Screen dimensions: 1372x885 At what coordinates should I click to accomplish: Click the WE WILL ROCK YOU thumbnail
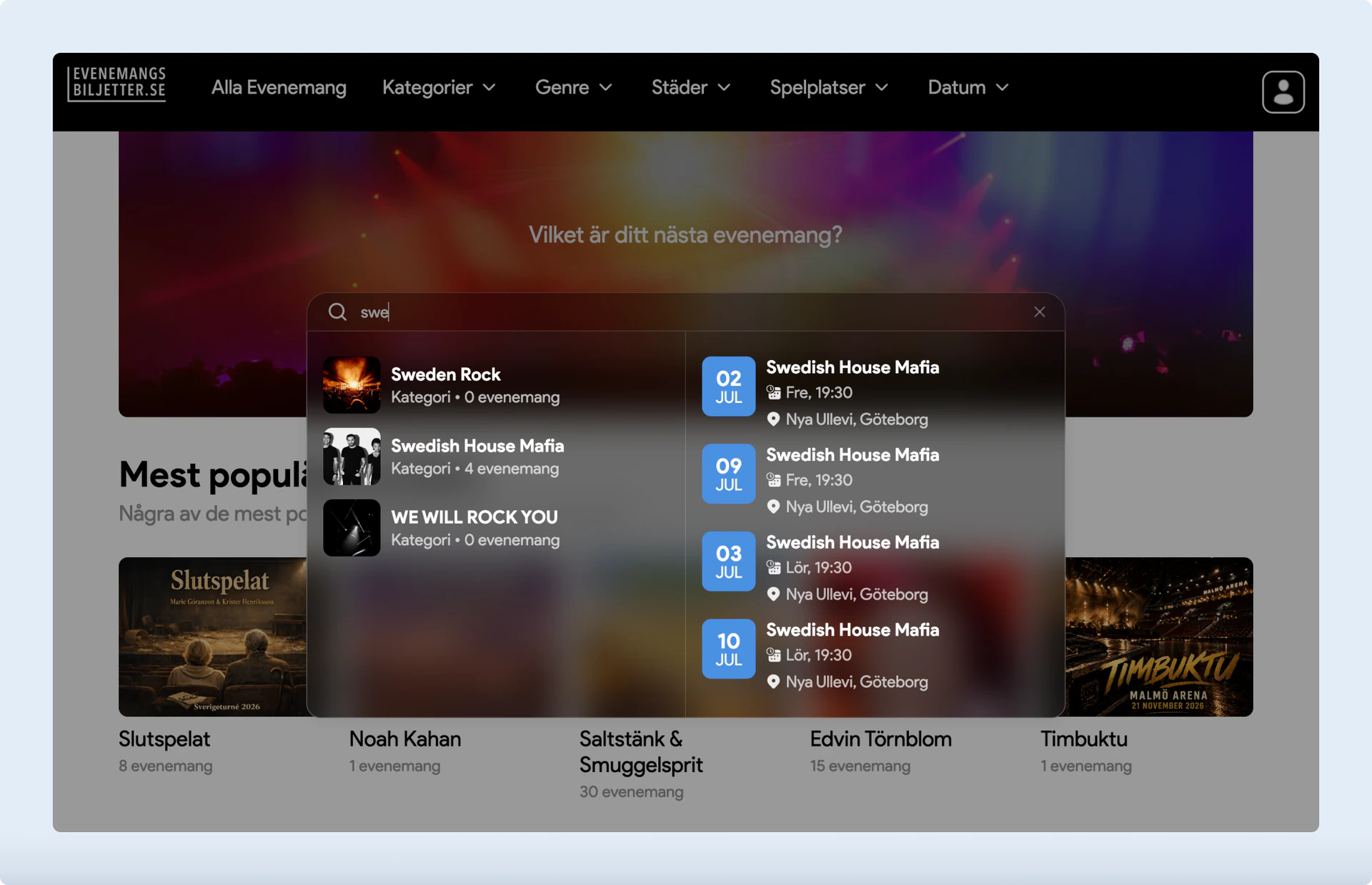352,528
